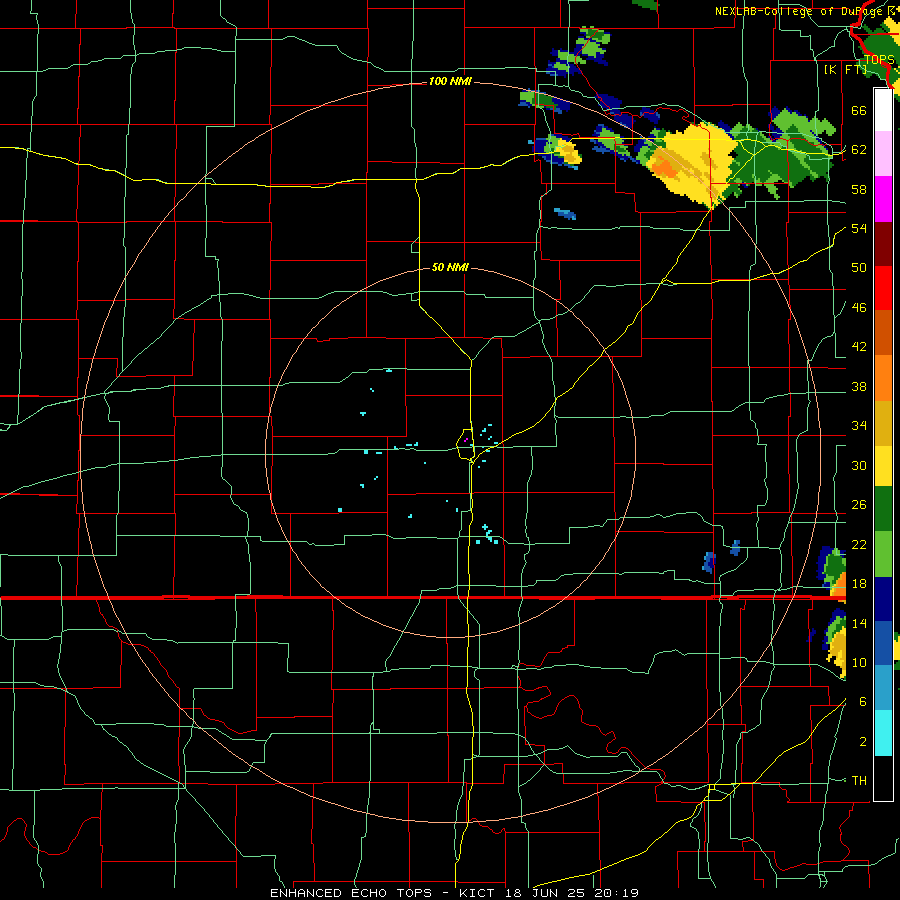
Task: Click the large yellow storm echo with orange core
Action: (692, 164)
